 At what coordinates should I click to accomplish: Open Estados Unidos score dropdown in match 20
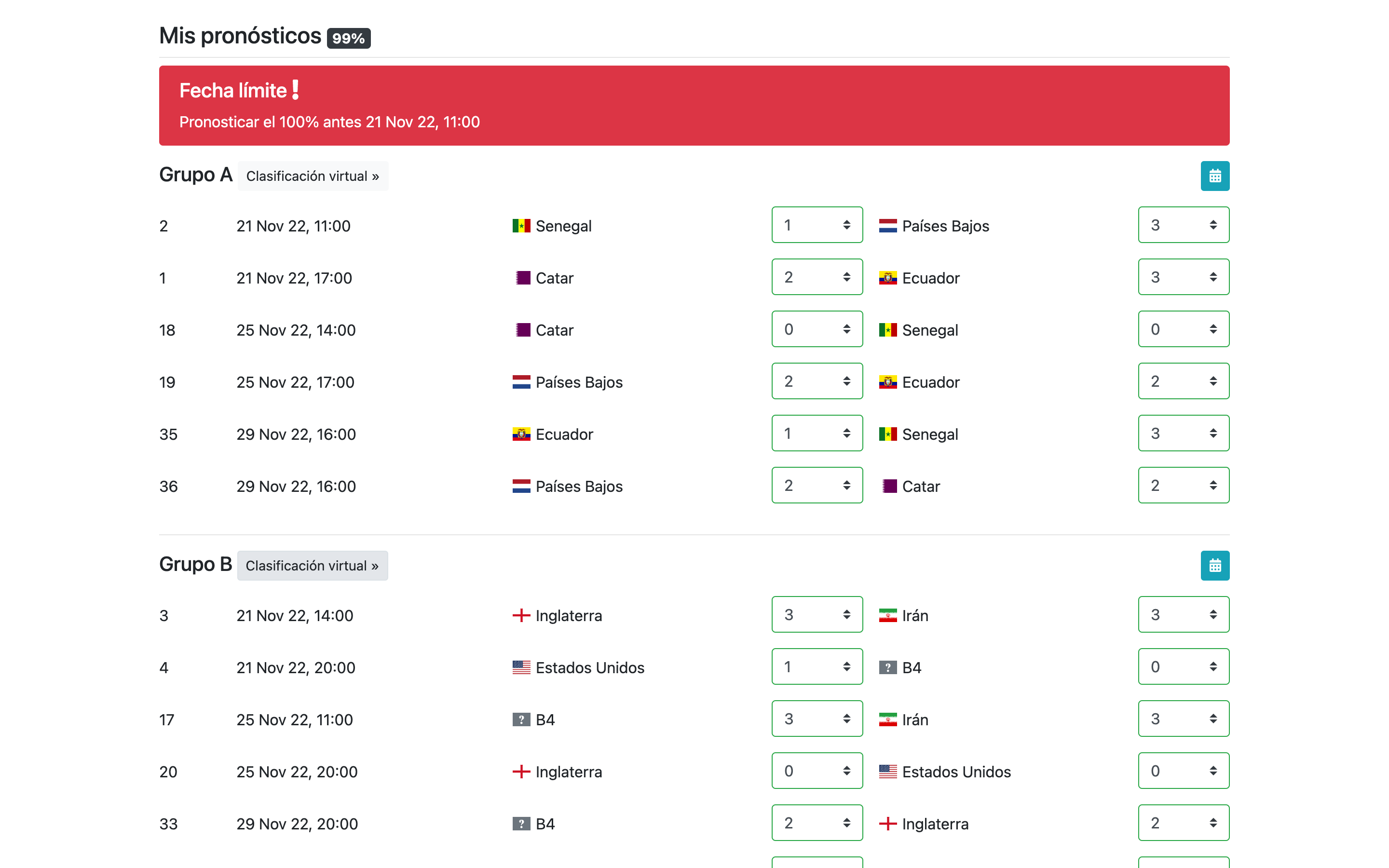[1184, 771]
